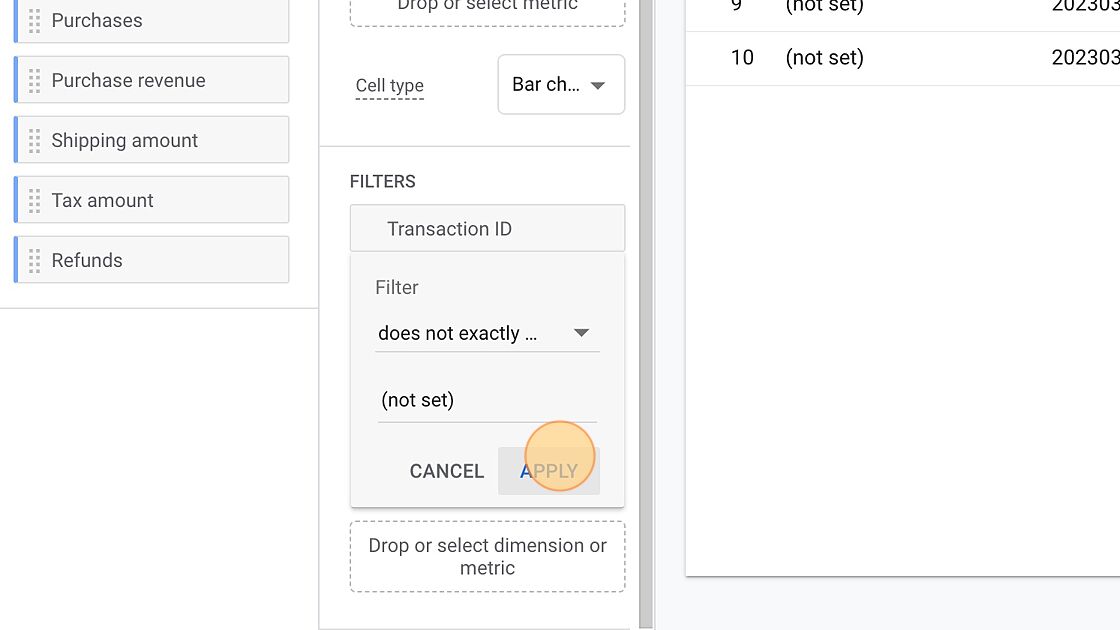Click the Refunds drag handle icon
1120x630 pixels.
[35, 261]
